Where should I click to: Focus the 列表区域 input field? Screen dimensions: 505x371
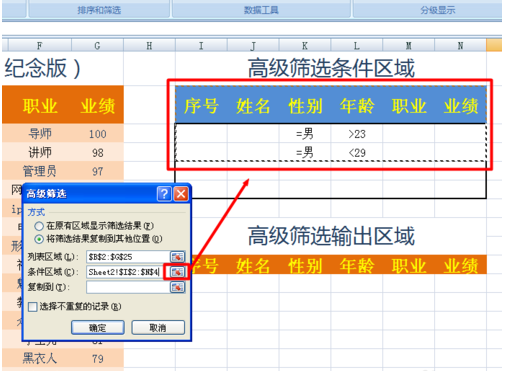[x=128, y=257]
